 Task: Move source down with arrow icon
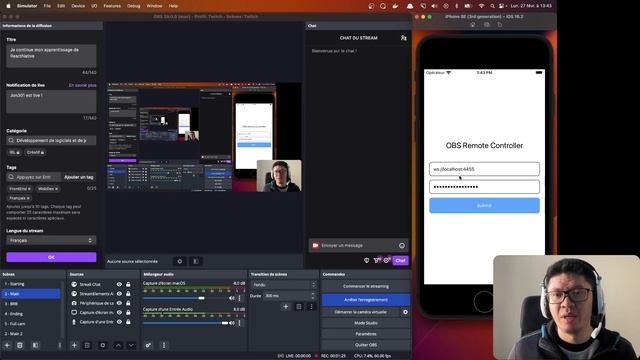[x=131, y=345]
